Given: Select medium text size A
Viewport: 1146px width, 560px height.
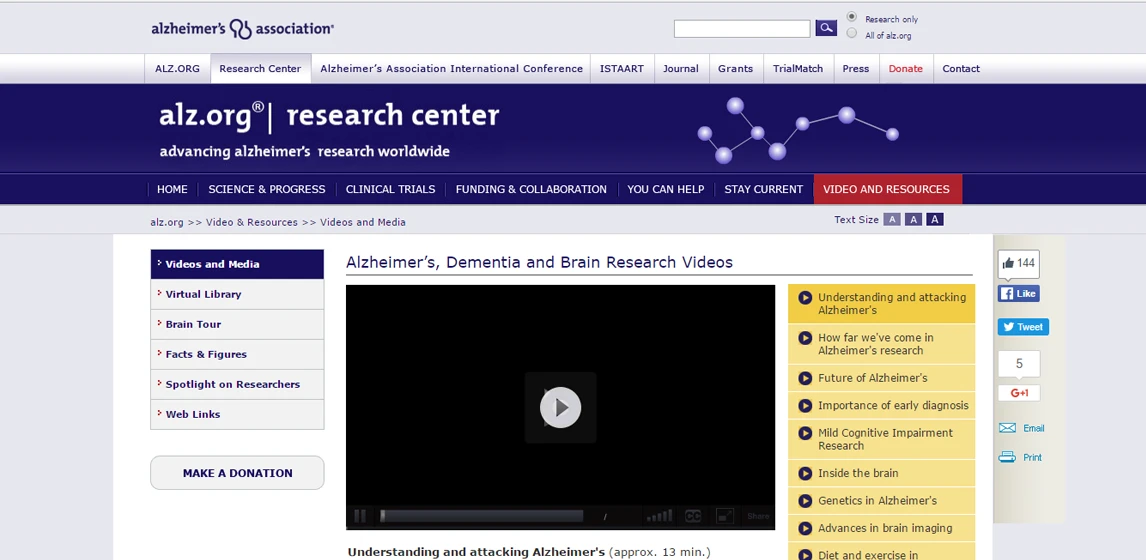Looking at the screenshot, I should click(x=914, y=219).
